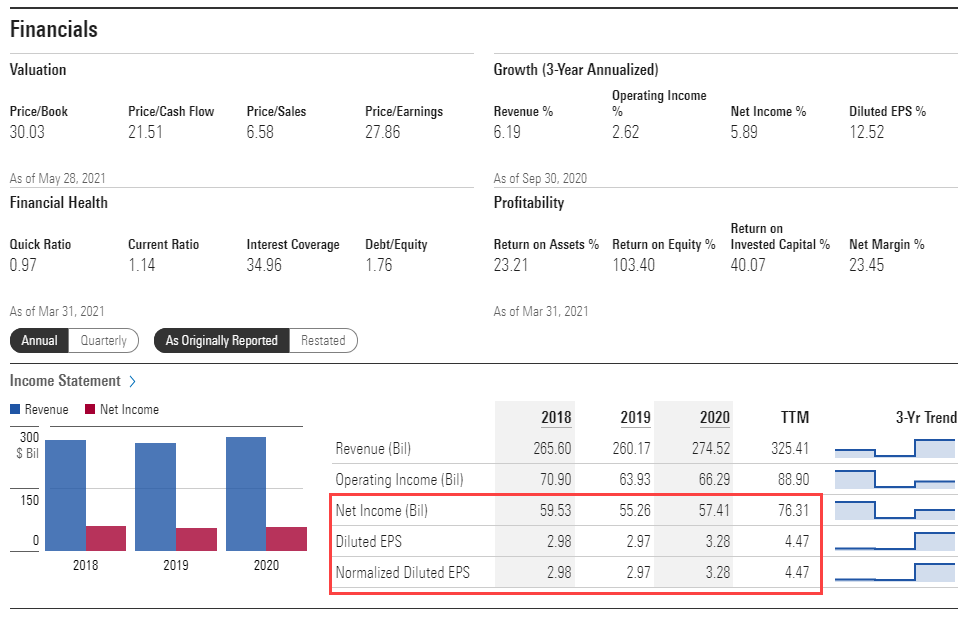Click the Operating Income trend sparkline
Image resolution: width=966 pixels, height=618 pixels.
point(894,479)
